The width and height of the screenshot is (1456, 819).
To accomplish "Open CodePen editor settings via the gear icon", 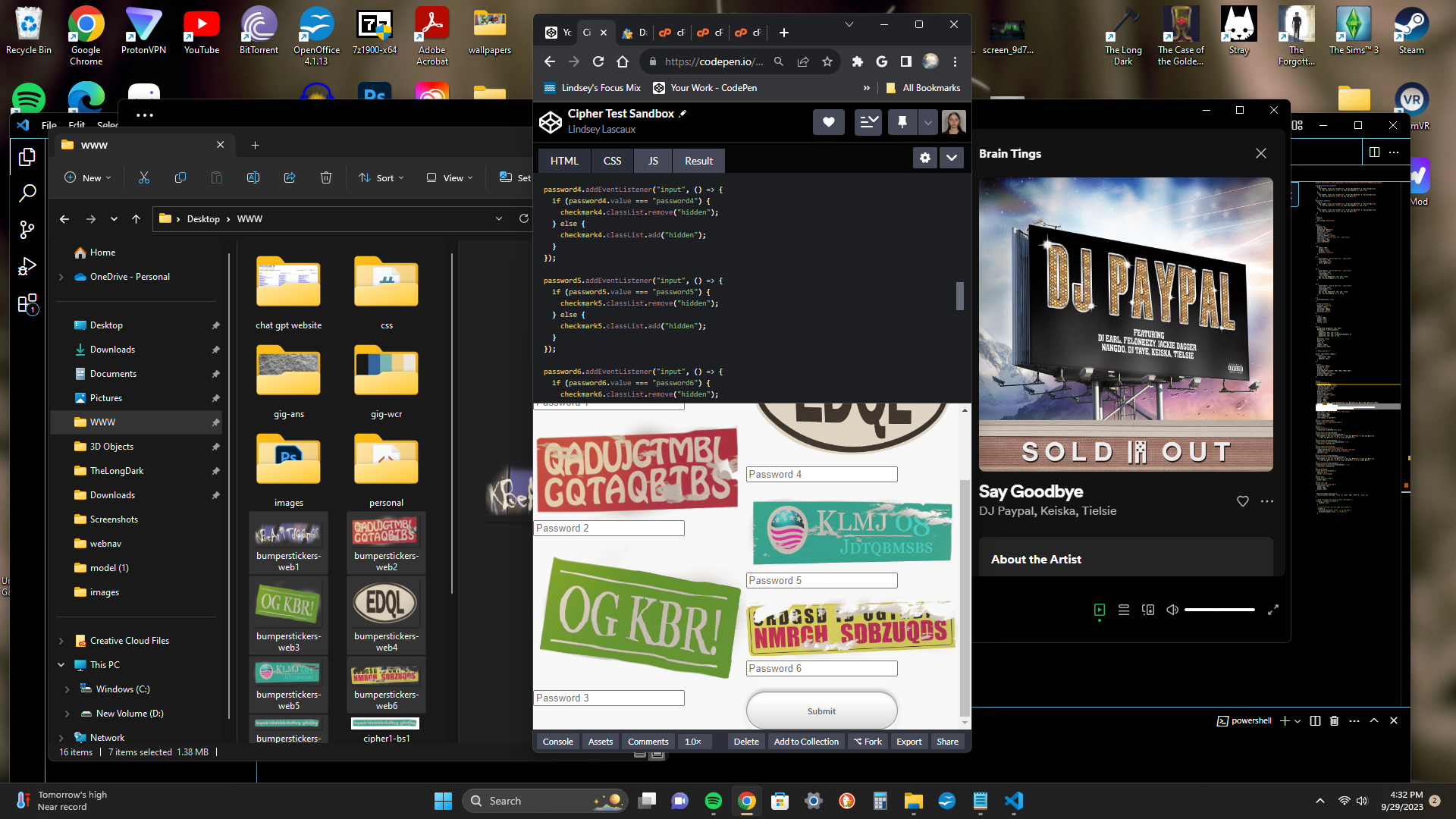I will click(x=924, y=158).
